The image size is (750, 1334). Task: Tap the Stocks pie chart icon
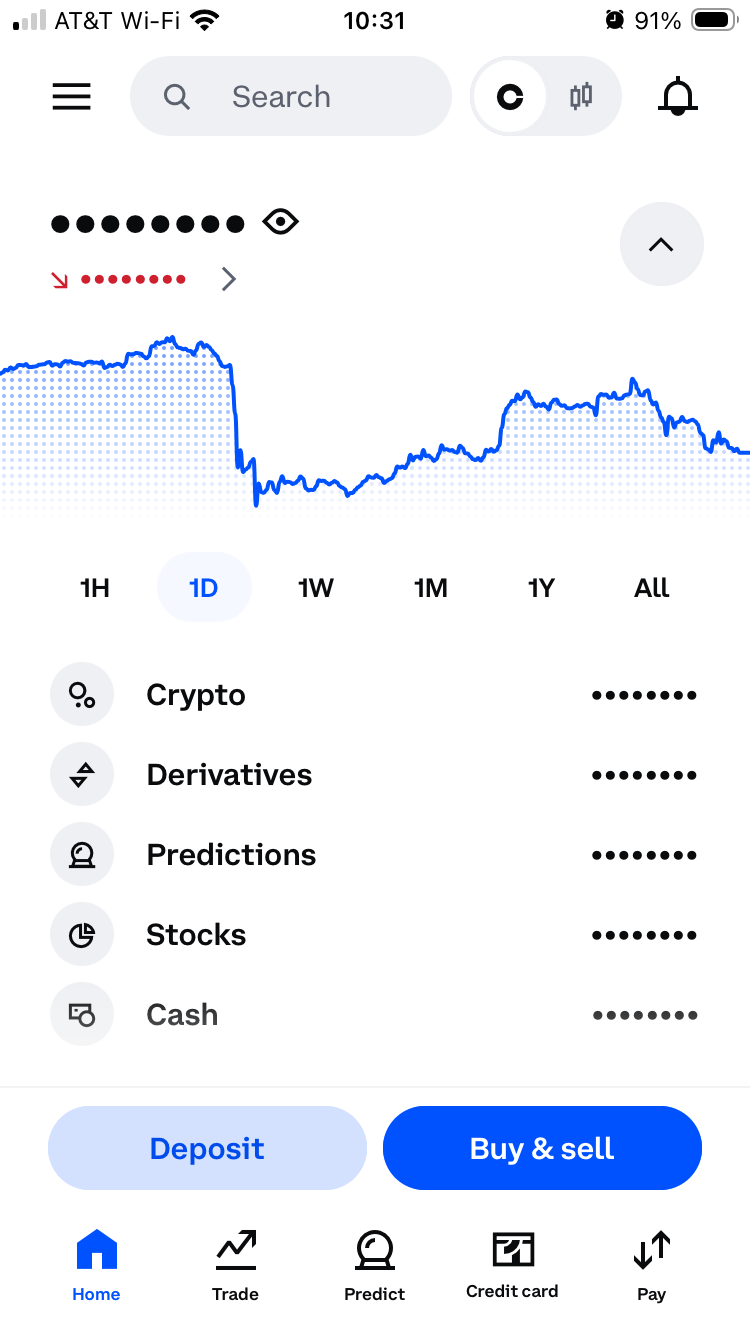pyautogui.click(x=82, y=935)
